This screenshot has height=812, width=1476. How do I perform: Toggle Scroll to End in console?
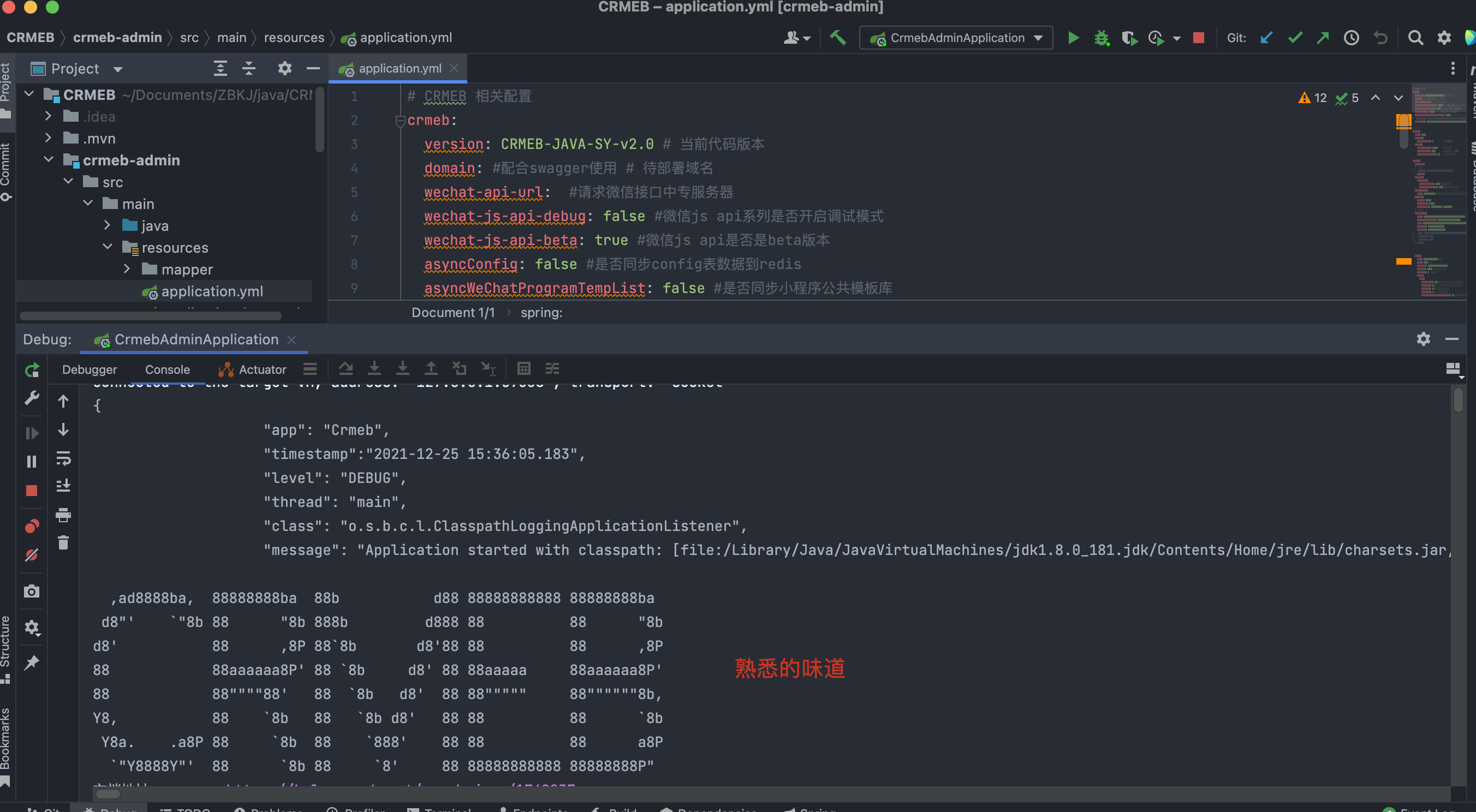[63, 486]
